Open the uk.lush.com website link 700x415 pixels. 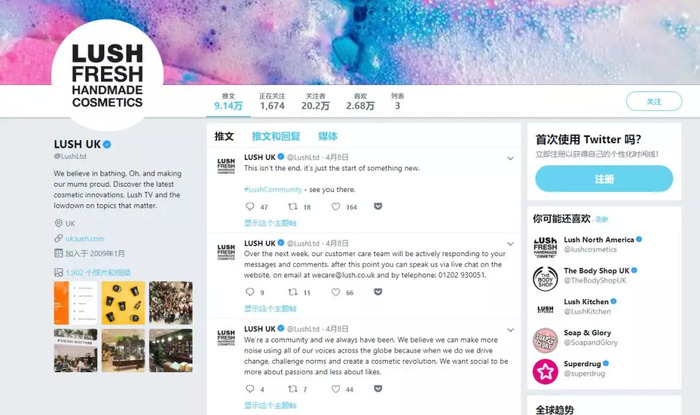coord(85,238)
